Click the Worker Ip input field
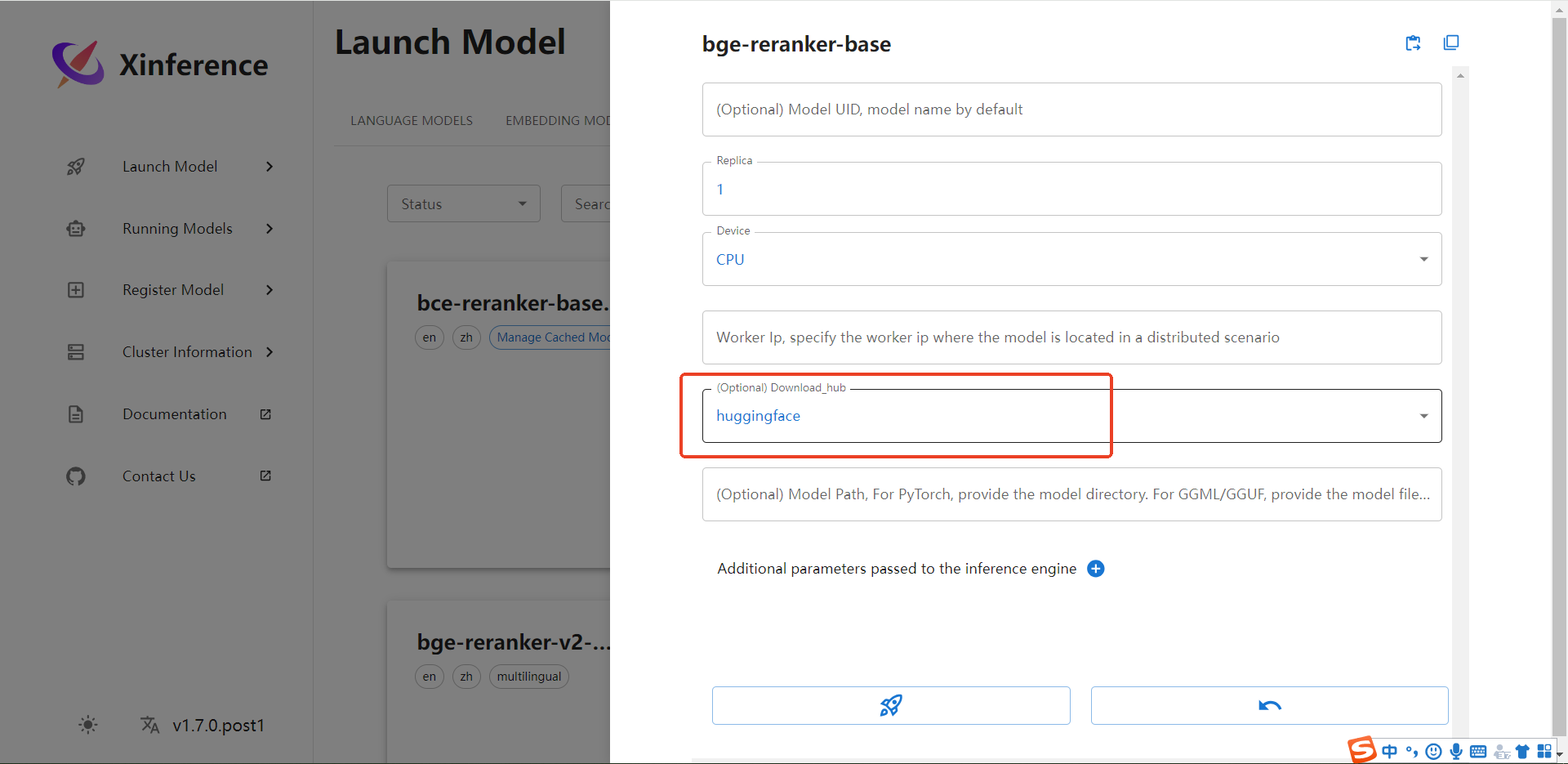Image resolution: width=1568 pixels, height=764 pixels. tap(1071, 337)
